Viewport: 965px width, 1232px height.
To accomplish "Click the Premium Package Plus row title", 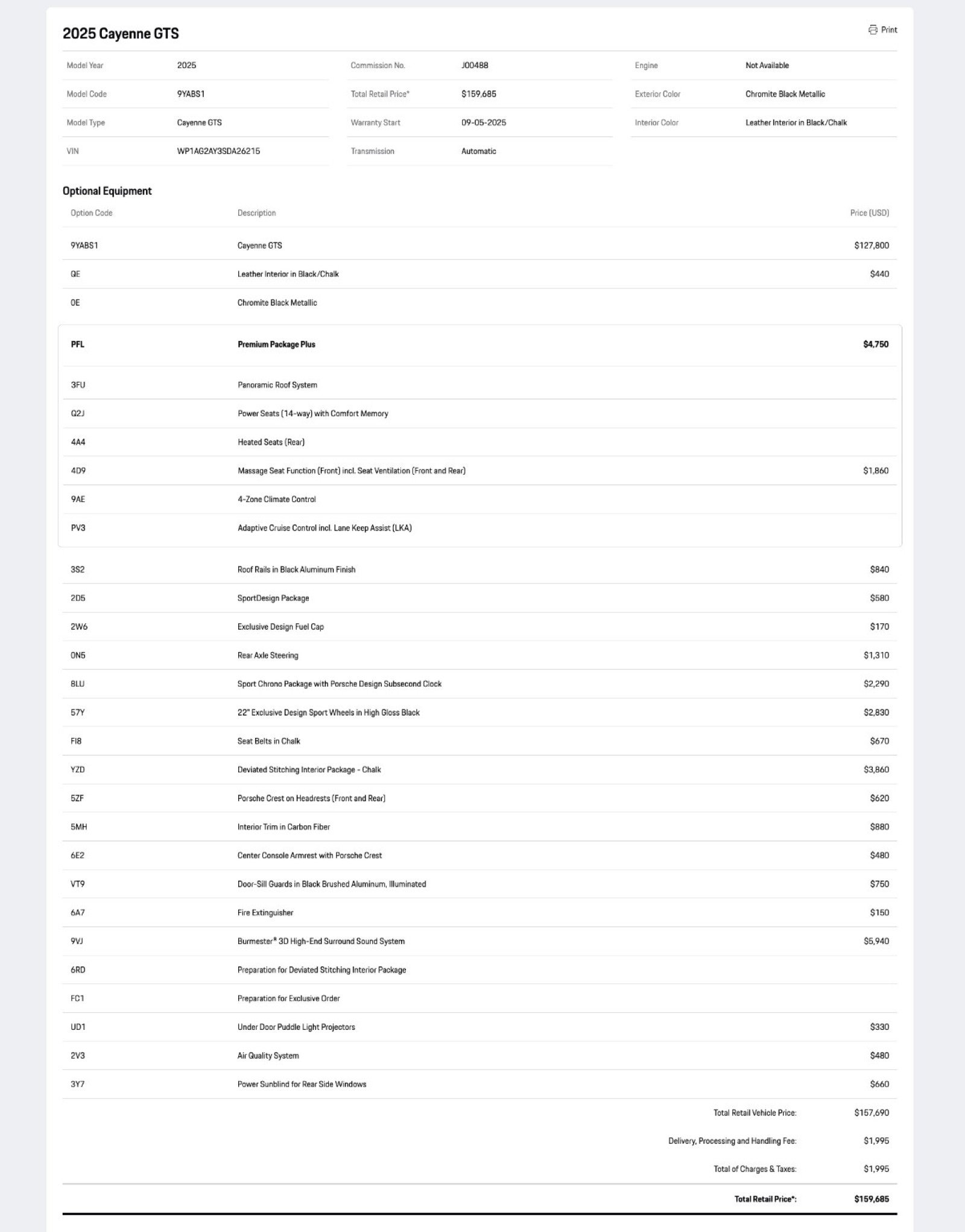I will tap(276, 345).
